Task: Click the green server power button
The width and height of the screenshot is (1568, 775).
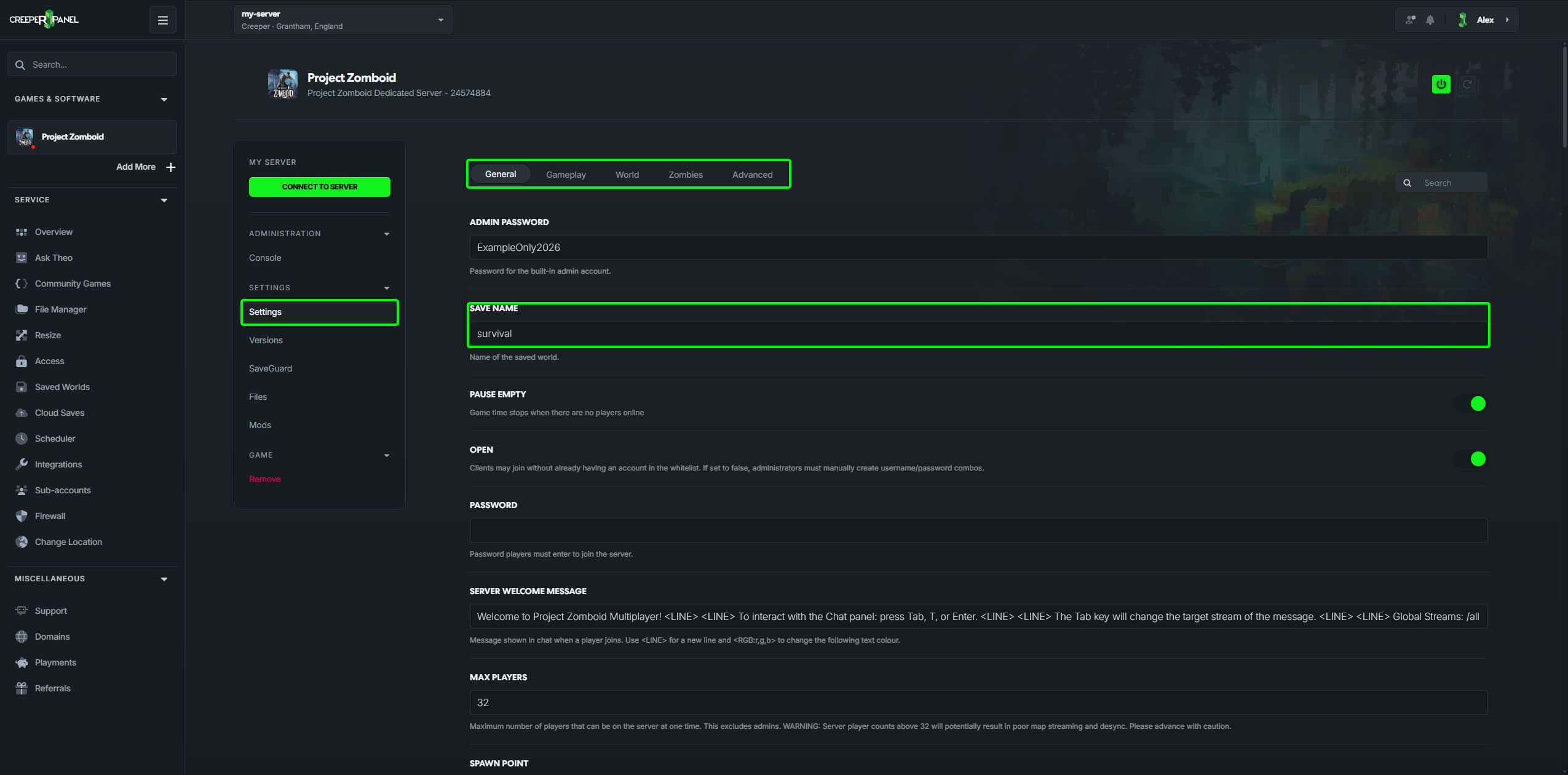Action: pos(1441,85)
